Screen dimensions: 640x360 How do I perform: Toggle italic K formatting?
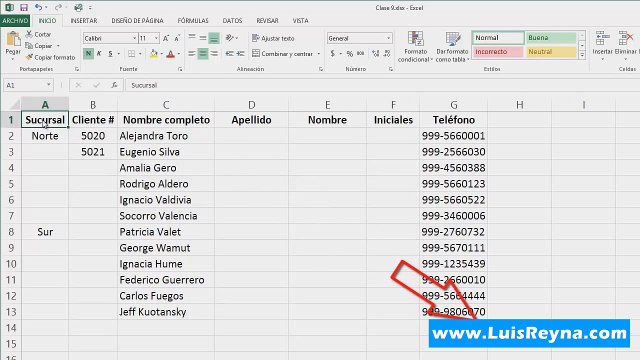(x=99, y=53)
